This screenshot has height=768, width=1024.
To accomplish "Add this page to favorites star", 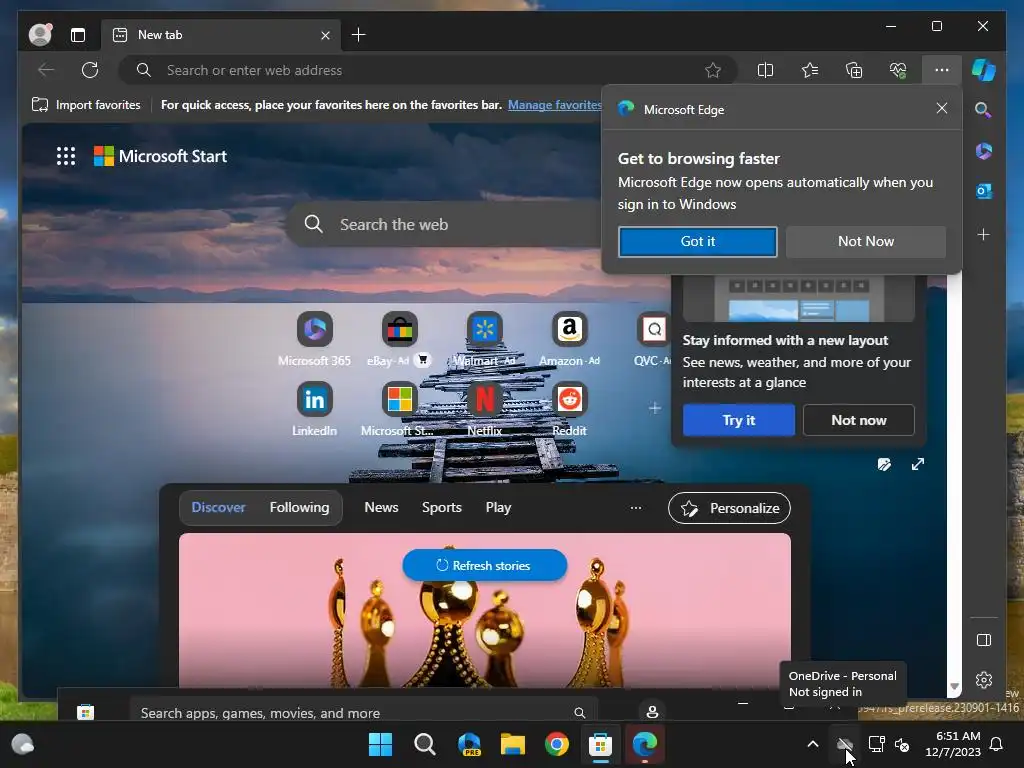I will point(713,70).
